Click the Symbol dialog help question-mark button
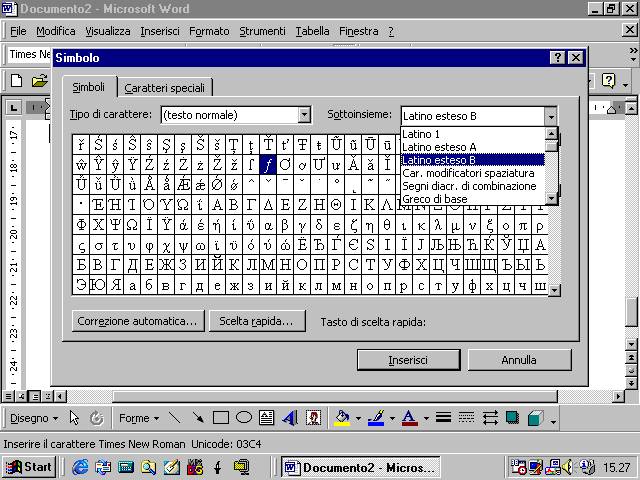The height and width of the screenshot is (480, 640). pyautogui.click(x=558, y=58)
